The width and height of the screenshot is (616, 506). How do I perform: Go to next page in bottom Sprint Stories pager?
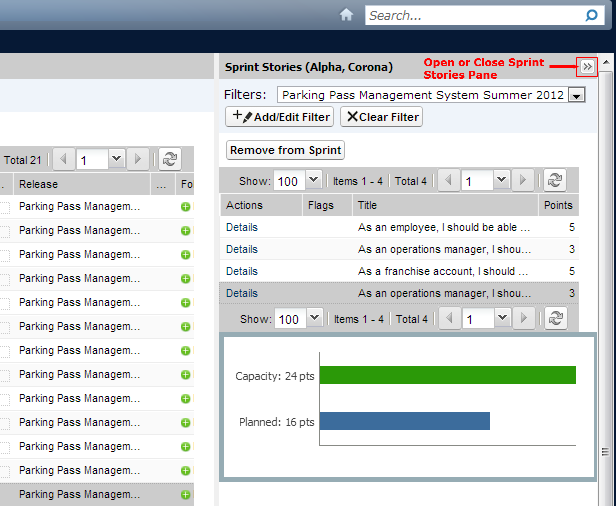[x=524, y=317]
